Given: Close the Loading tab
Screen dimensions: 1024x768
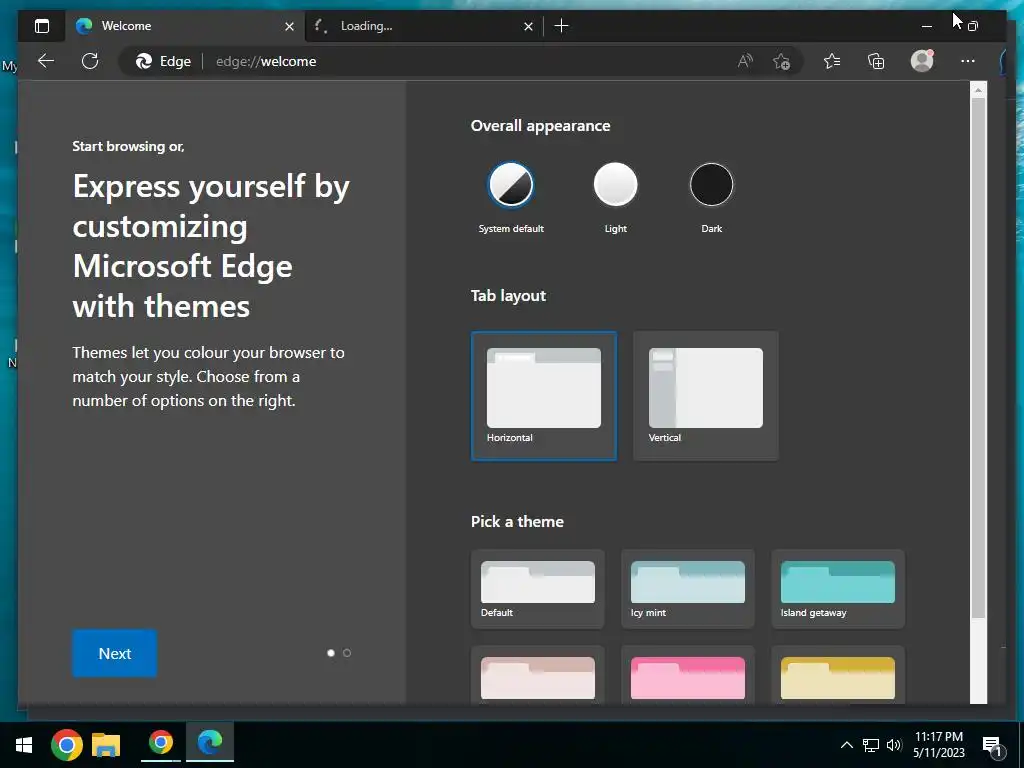Looking at the screenshot, I should click(528, 27).
